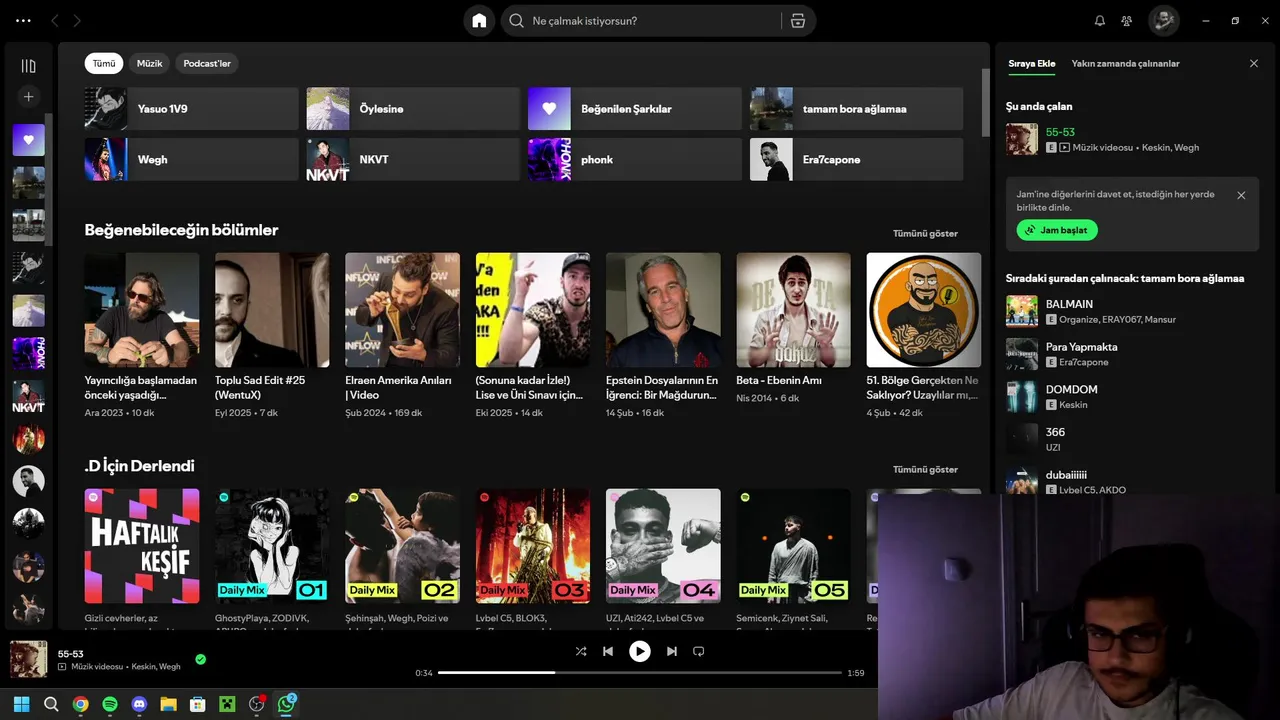1280x720 pixels.
Task: Go forward with the right arrow
Action: point(77,20)
